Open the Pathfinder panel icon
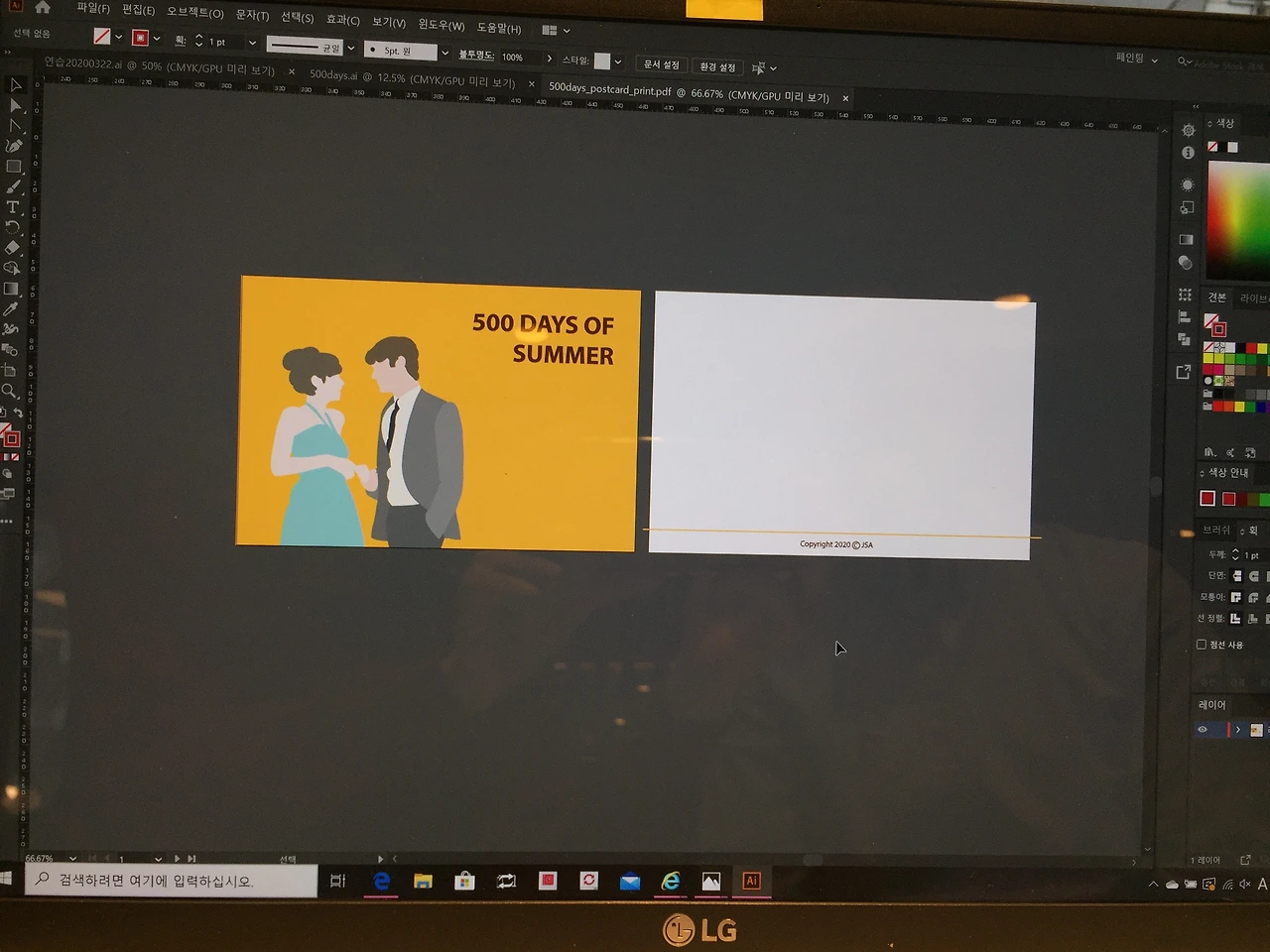 click(1184, 339)
